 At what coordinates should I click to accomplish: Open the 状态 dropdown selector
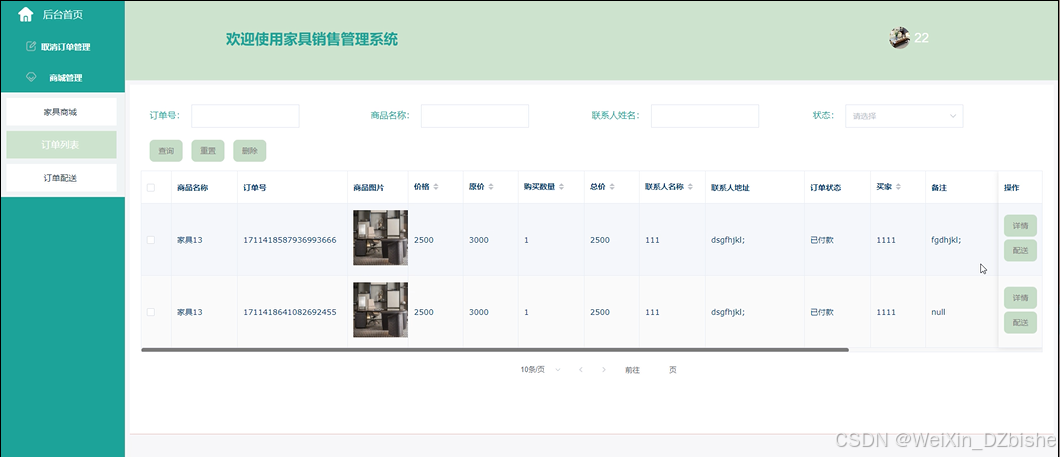pos(904,116)
